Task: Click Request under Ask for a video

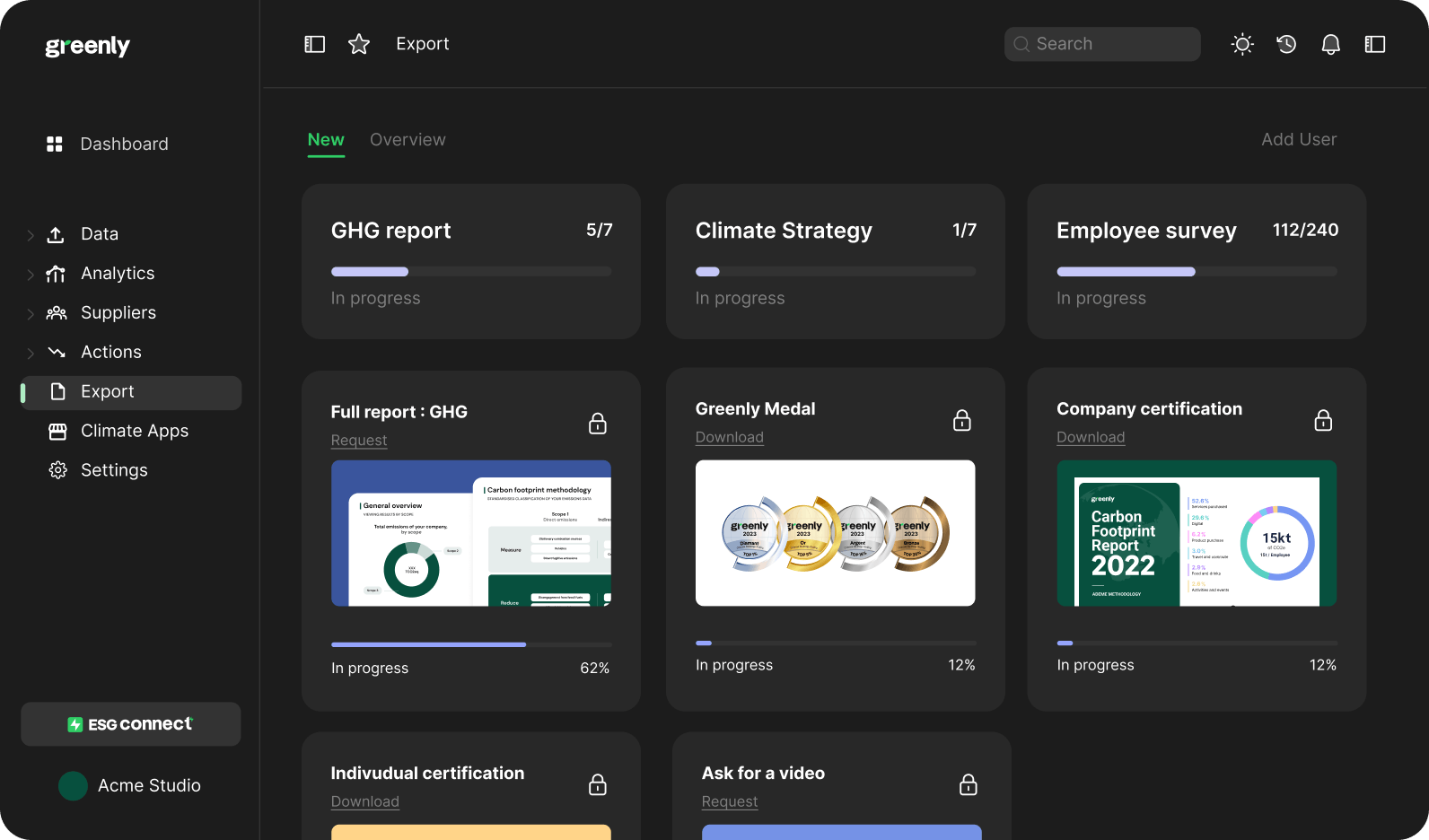Action: click(730, 801)
